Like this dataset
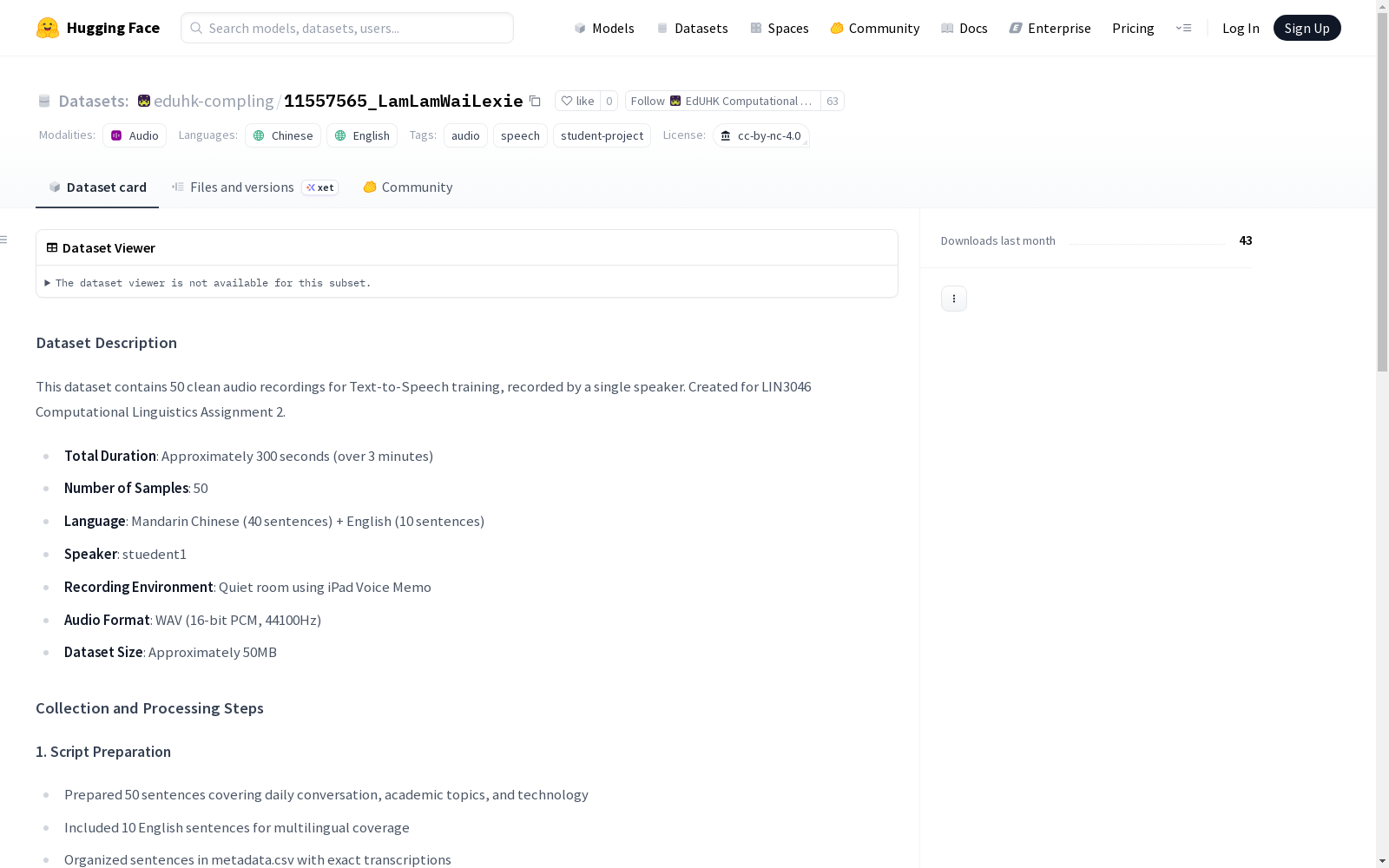The width and height of the screenshot is (1389, 868). [577, 101]
